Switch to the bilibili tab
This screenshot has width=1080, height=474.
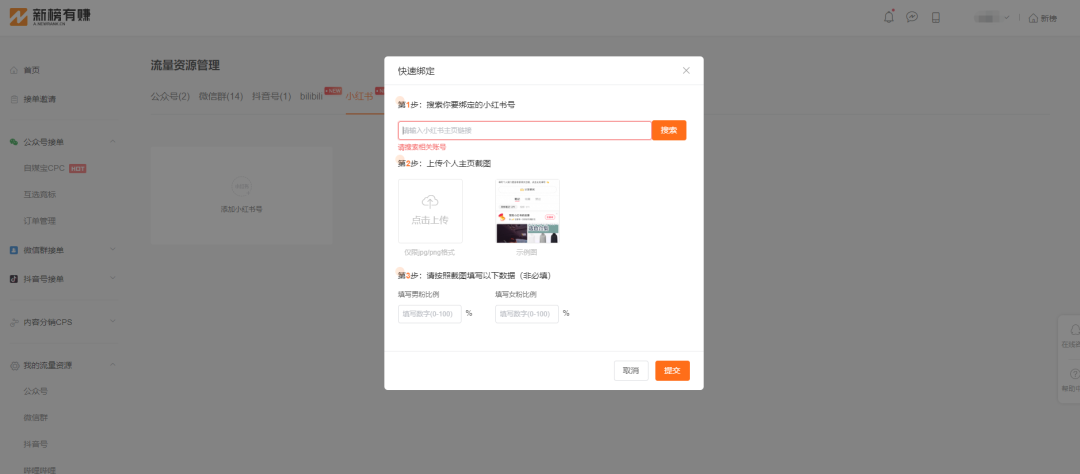(x=311, y=96)
